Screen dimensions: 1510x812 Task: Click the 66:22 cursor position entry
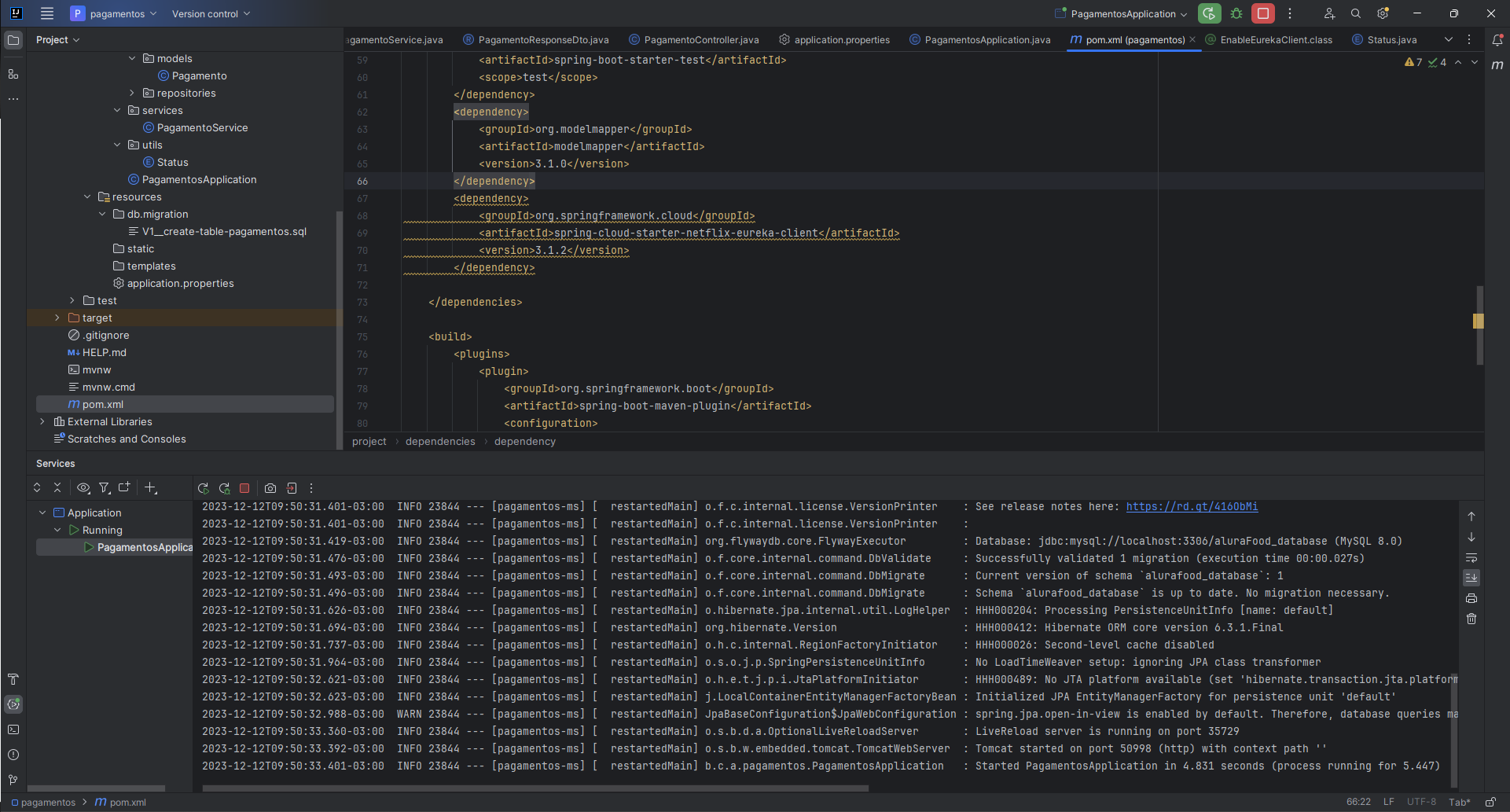(x=1358, y=802)
